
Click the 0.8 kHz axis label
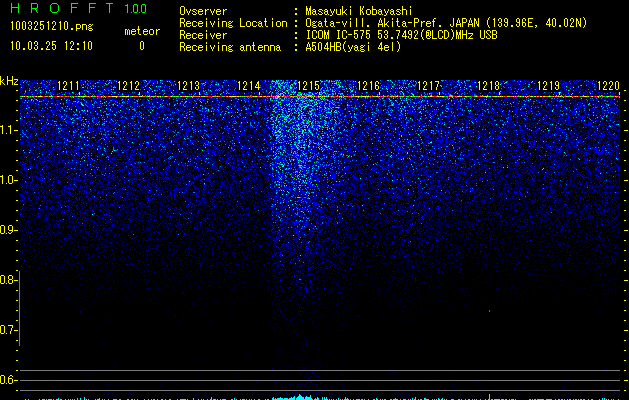(8, 280)
